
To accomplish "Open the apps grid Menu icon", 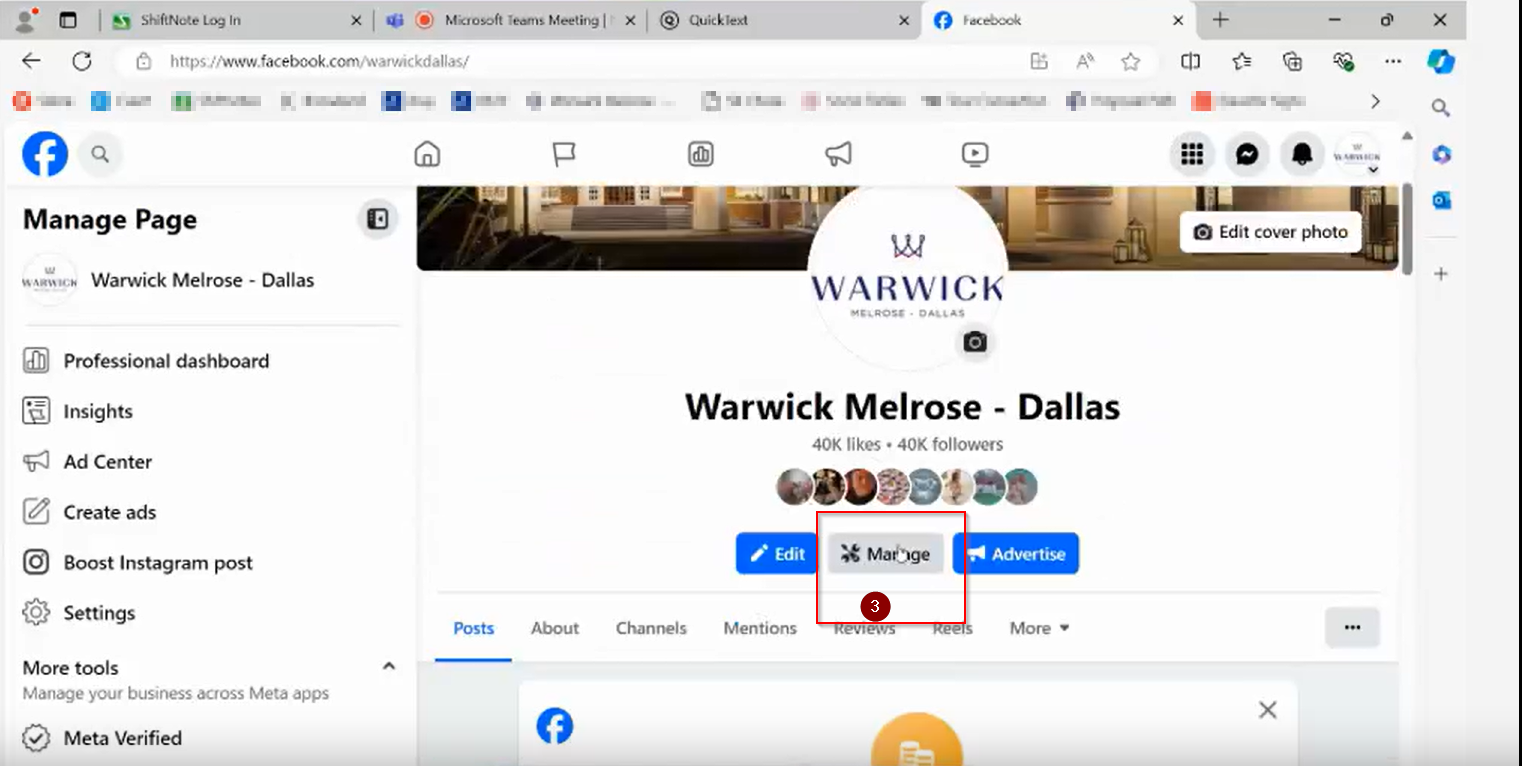I will click(x=1192, y=154).
